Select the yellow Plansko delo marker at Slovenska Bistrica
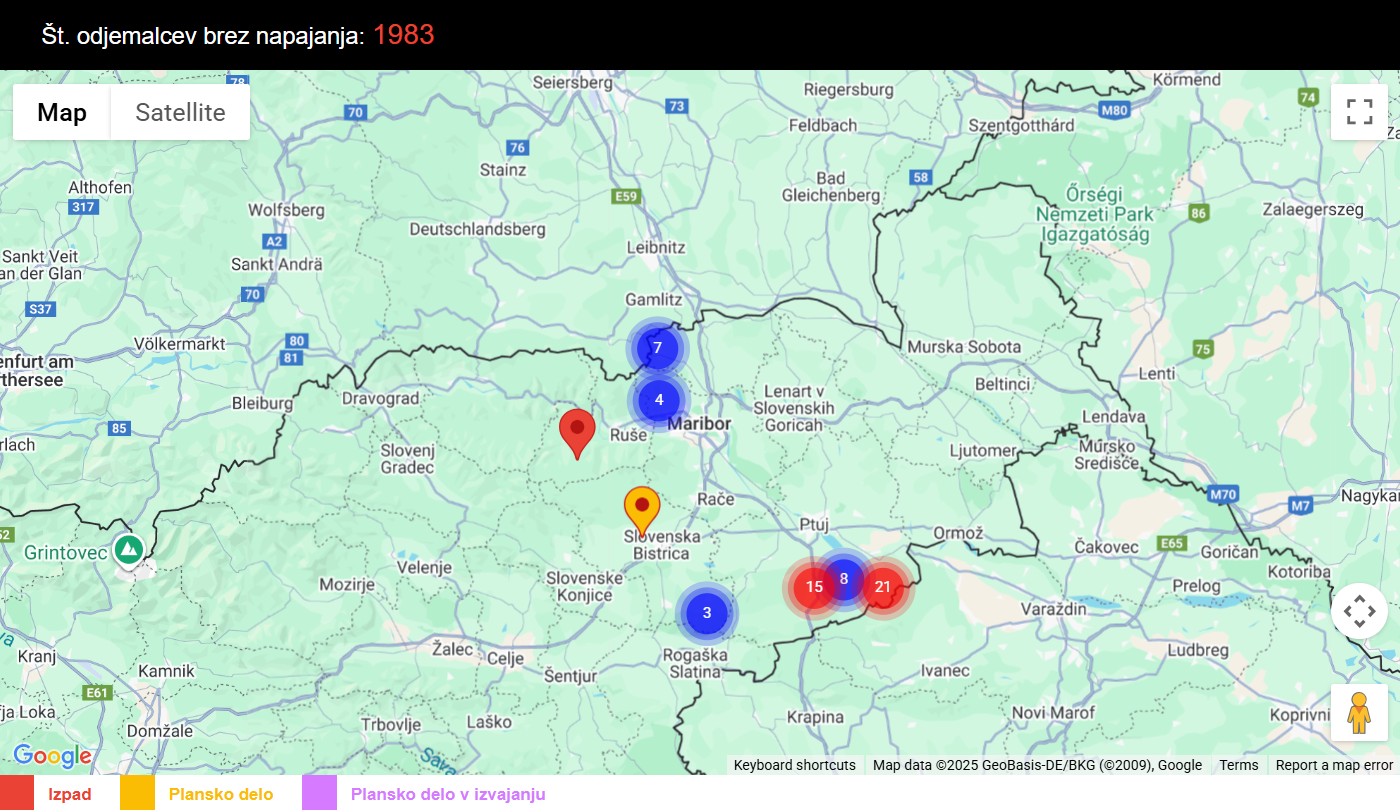Image resolution: width=1400 pixels, height=812 pixels. [642, 510]
